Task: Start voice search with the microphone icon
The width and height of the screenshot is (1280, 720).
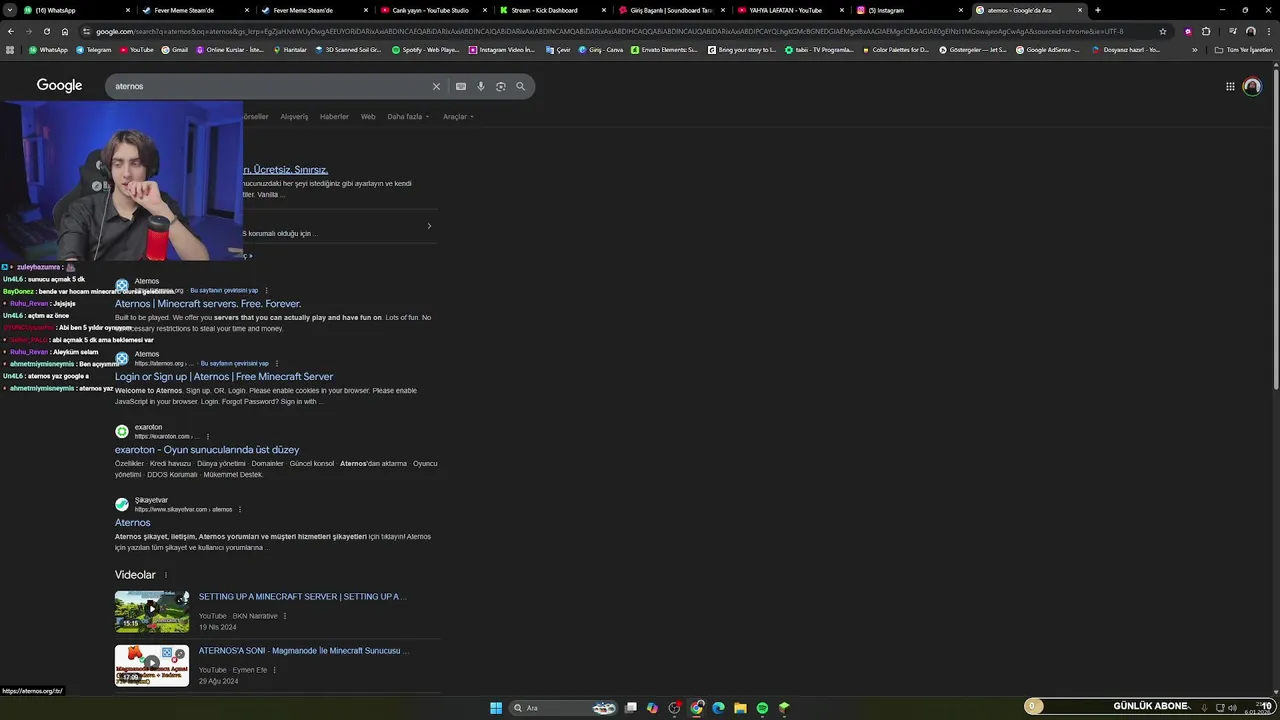Action: pyautogui.click(x=481, y=86)
